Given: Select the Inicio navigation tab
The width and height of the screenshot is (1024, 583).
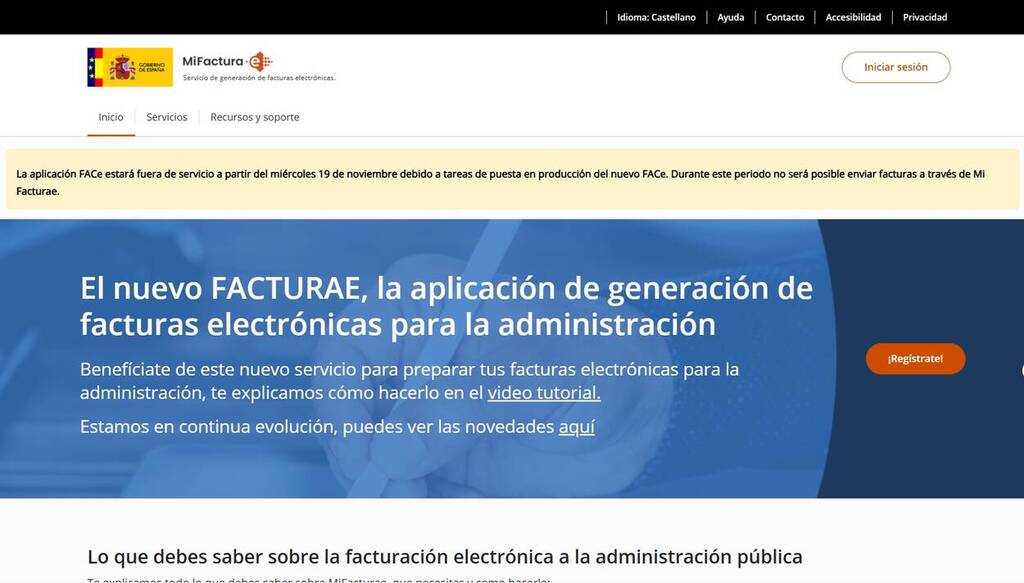Looking at the screenshot, I should click(111, 117).
